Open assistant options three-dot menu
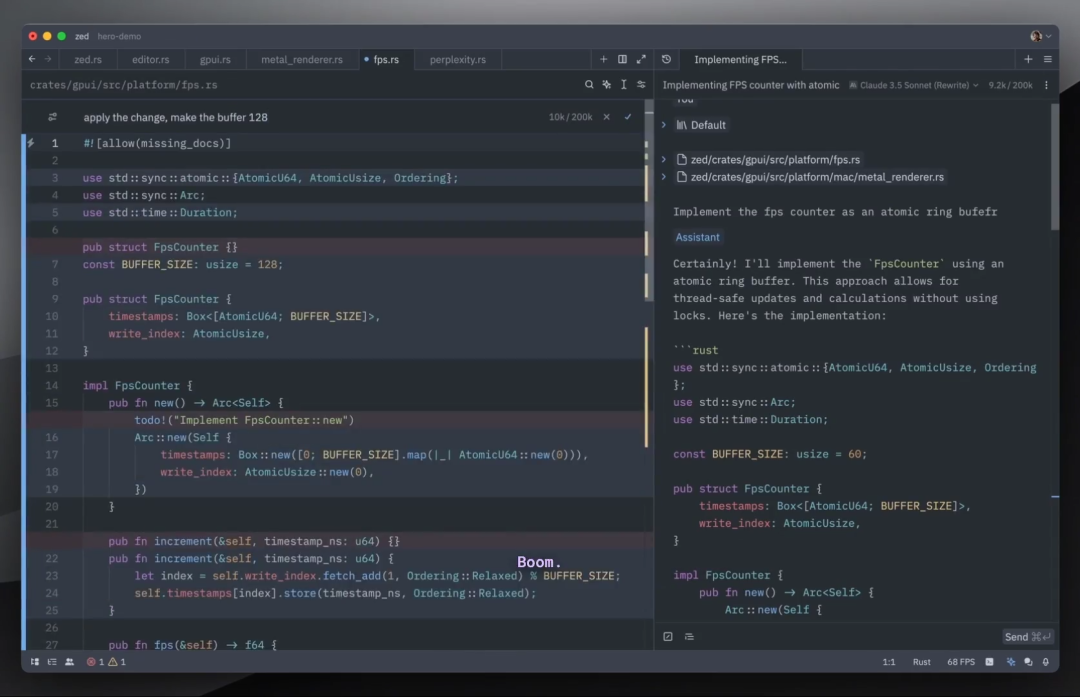The image size is (1080, 697). [x=1046, y=85]
